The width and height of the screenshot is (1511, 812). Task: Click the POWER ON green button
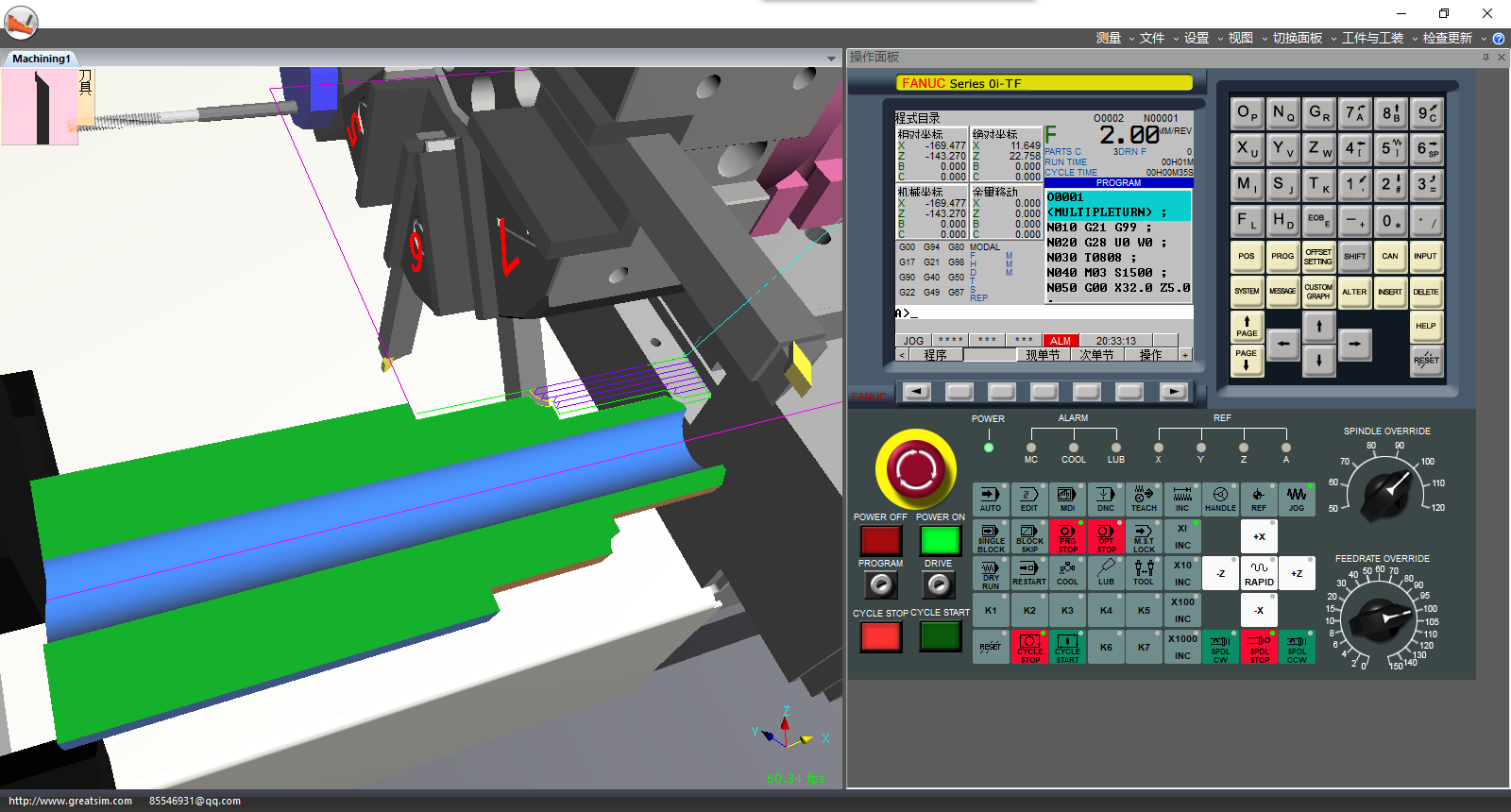coord(940,541)
